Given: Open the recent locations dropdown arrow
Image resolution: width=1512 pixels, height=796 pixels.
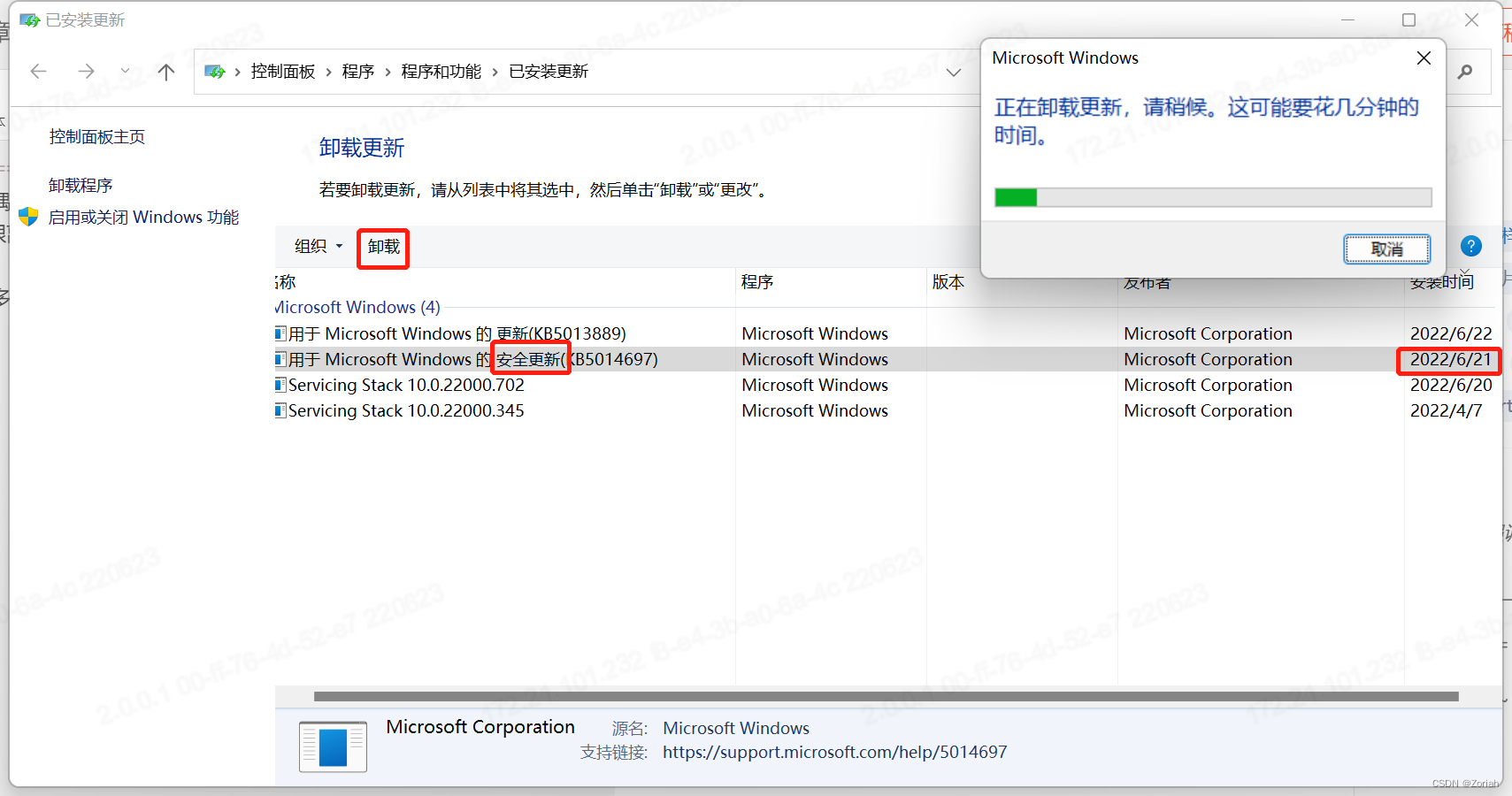Looking at the screenshot, I should click(125, 72).
